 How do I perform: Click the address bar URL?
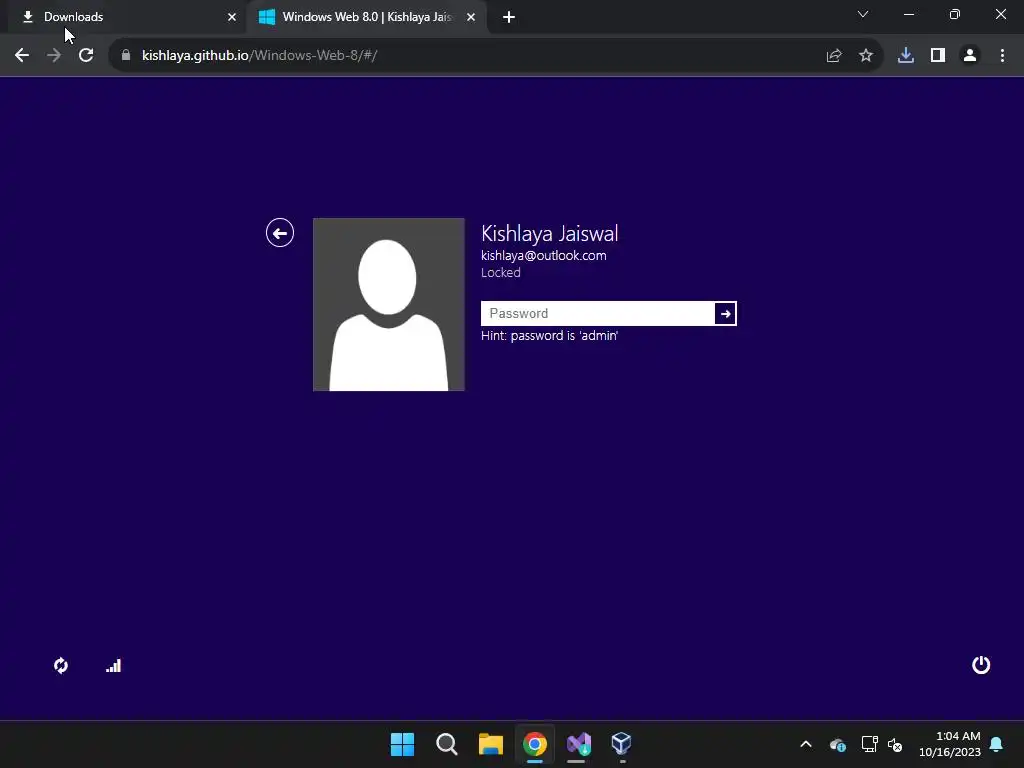tap(260, 56)
